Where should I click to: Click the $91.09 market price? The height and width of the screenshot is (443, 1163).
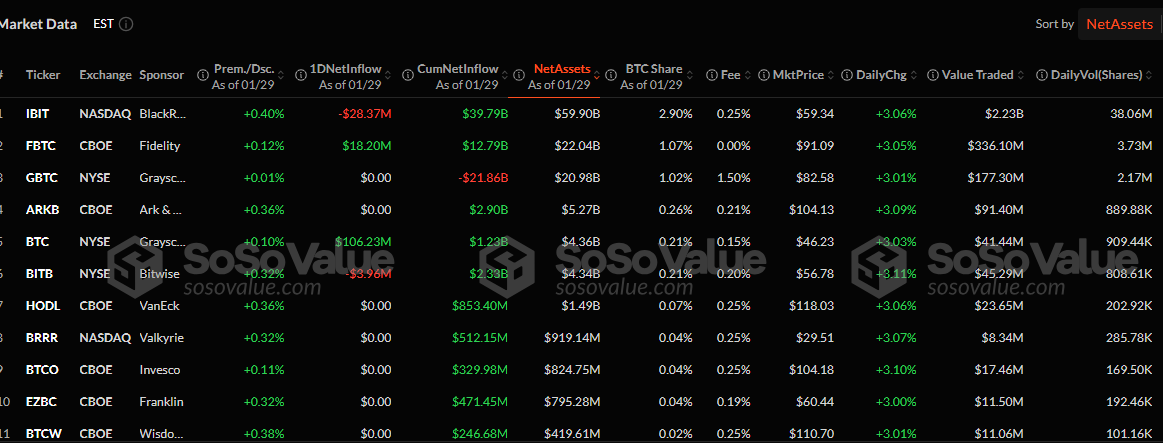pos(817,146)
